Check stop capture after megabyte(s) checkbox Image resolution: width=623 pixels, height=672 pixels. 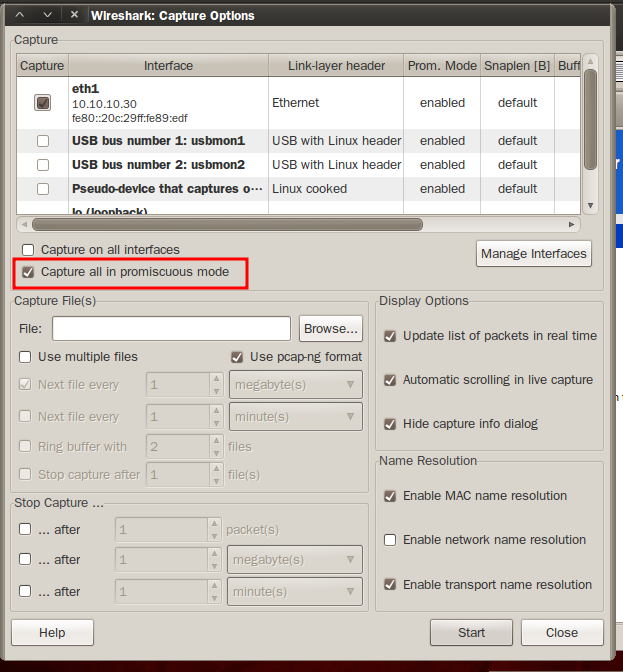click(25, 559)
